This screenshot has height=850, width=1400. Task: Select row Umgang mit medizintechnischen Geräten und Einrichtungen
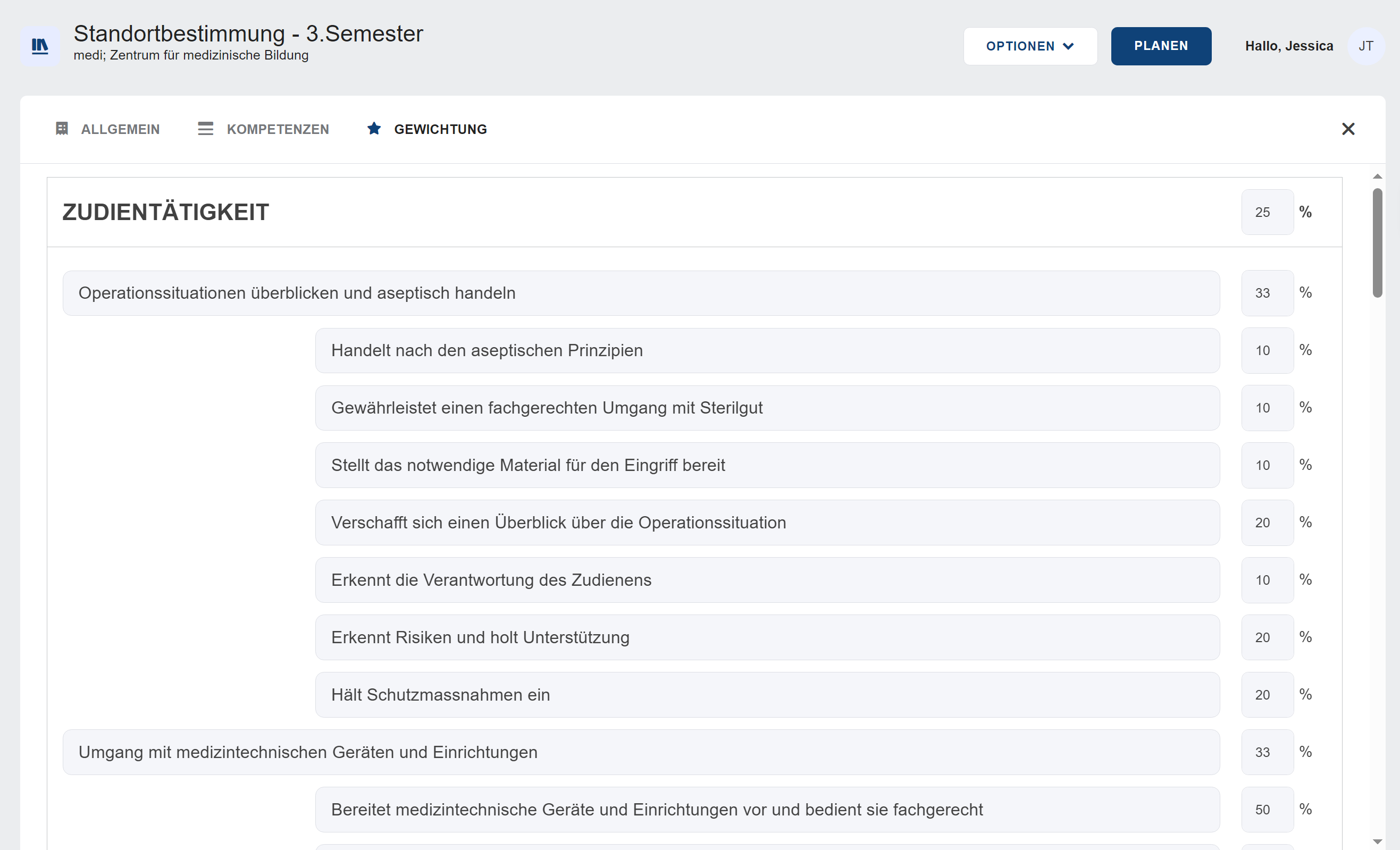tap(641, 752)
